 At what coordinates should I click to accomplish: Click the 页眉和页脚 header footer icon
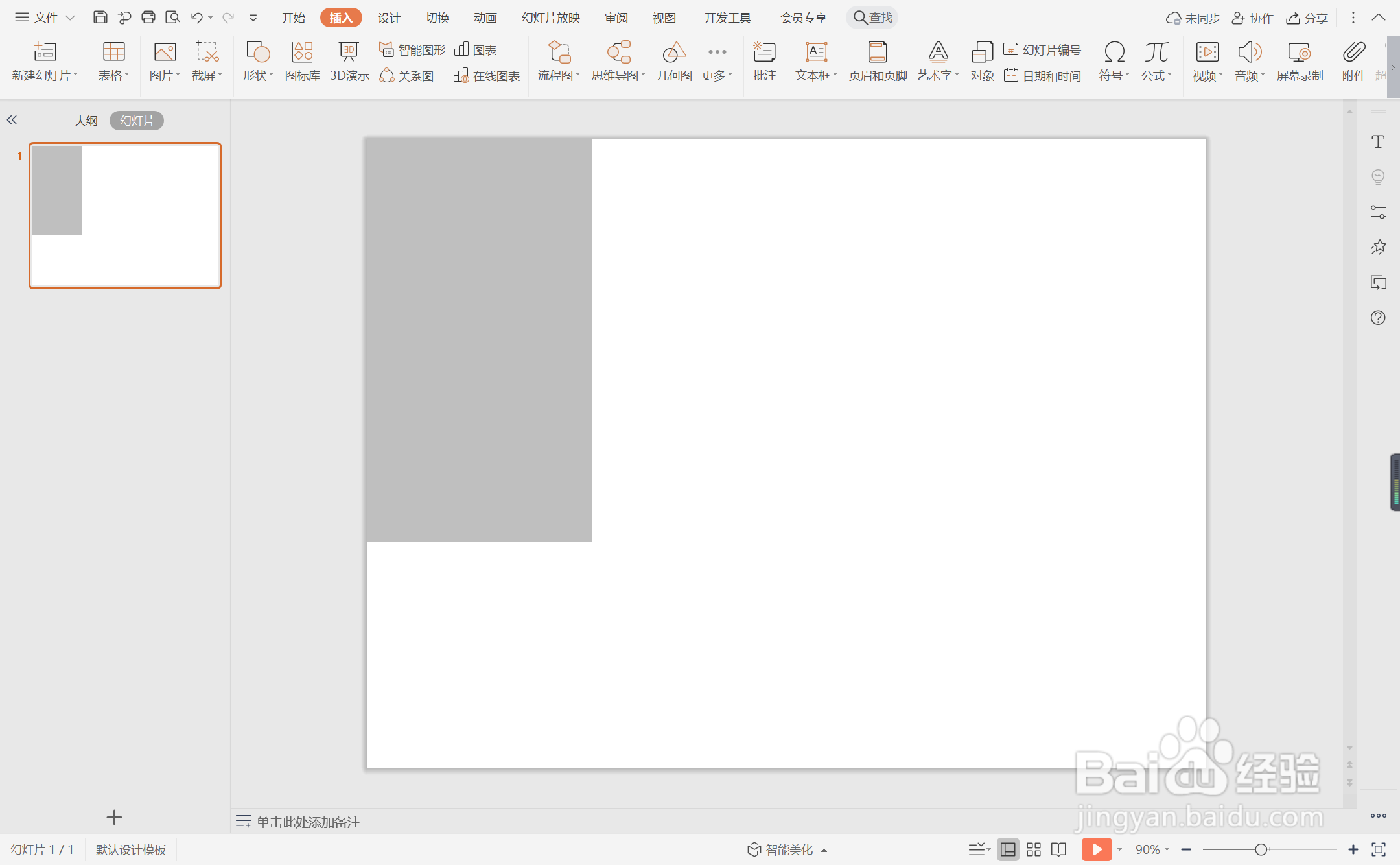[878, 61]
